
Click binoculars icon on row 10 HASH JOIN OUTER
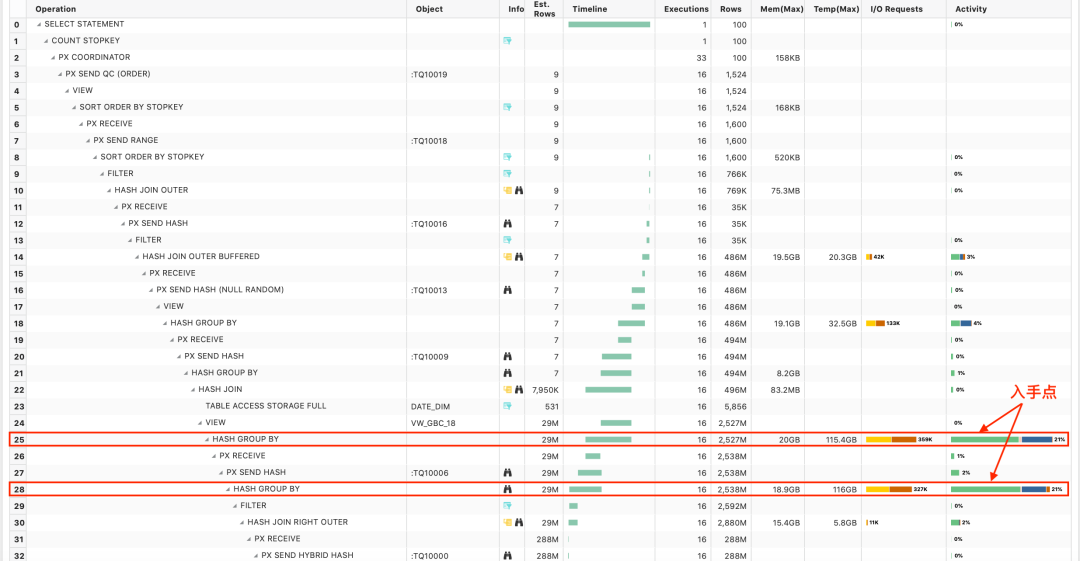[x=519, y=190]
